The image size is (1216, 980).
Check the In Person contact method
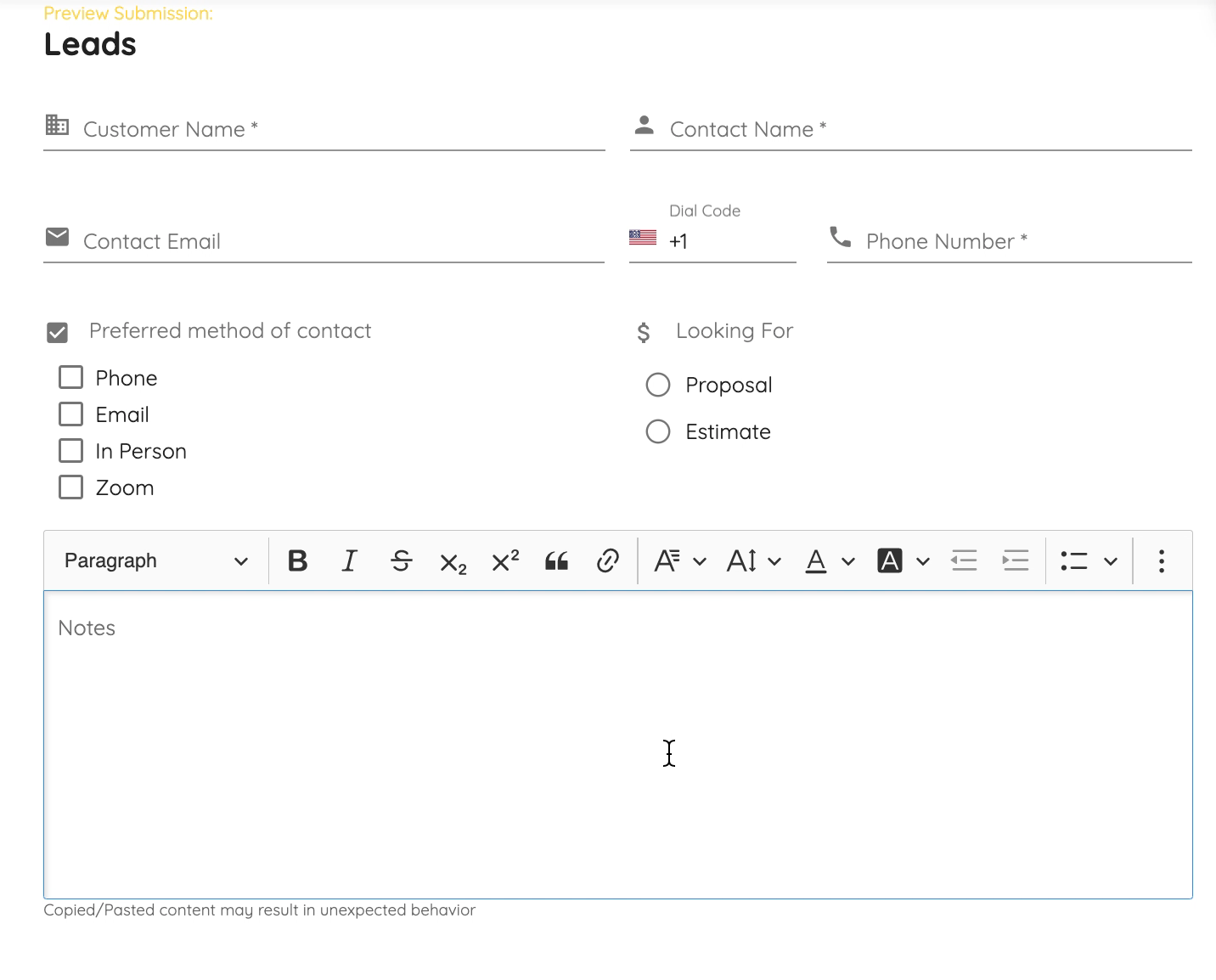click(x=70, y=450)
